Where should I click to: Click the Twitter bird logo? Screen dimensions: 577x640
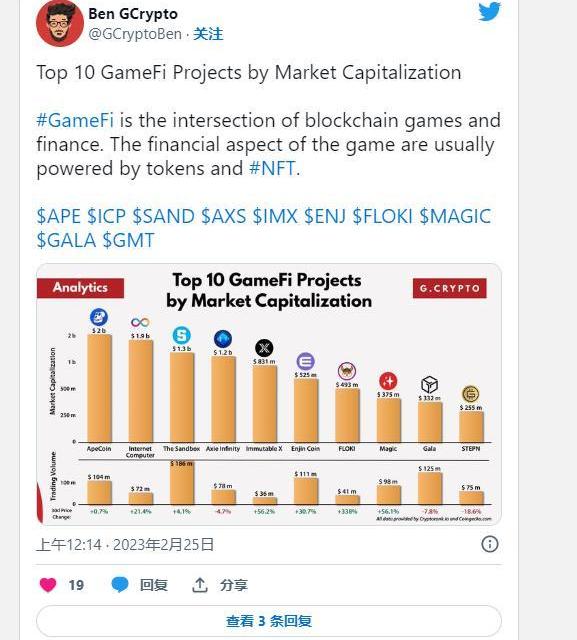(x=490, y=11)
